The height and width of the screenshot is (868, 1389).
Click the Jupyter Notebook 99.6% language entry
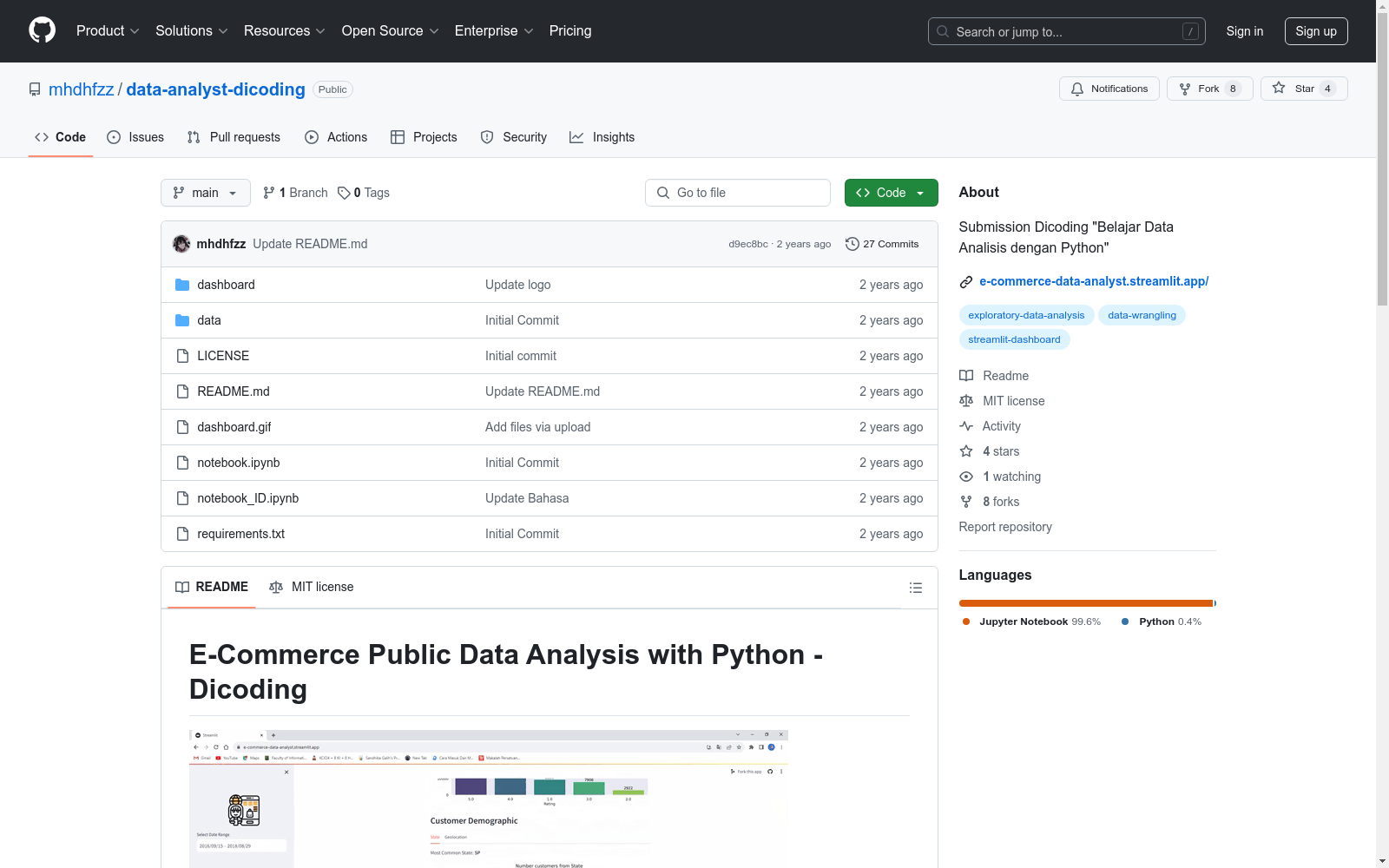(x=1032, y=621)
